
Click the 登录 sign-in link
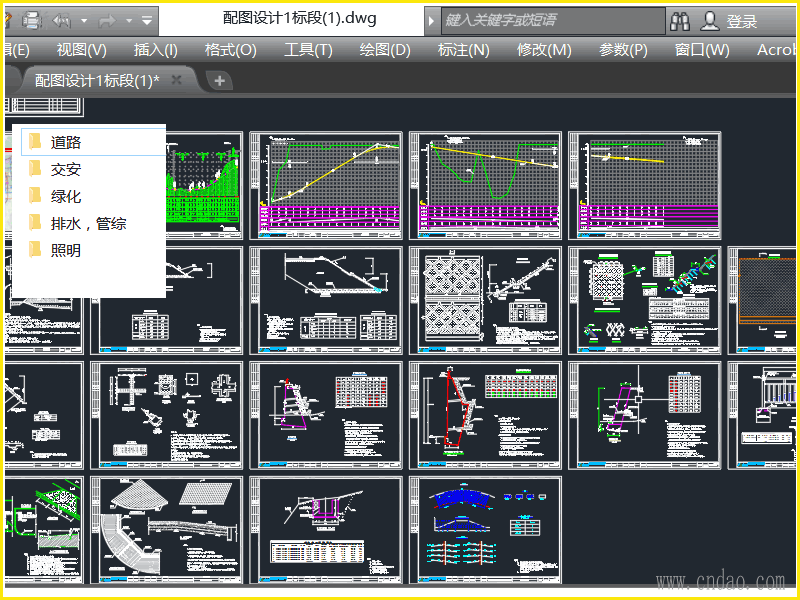[x=741, y=21]
